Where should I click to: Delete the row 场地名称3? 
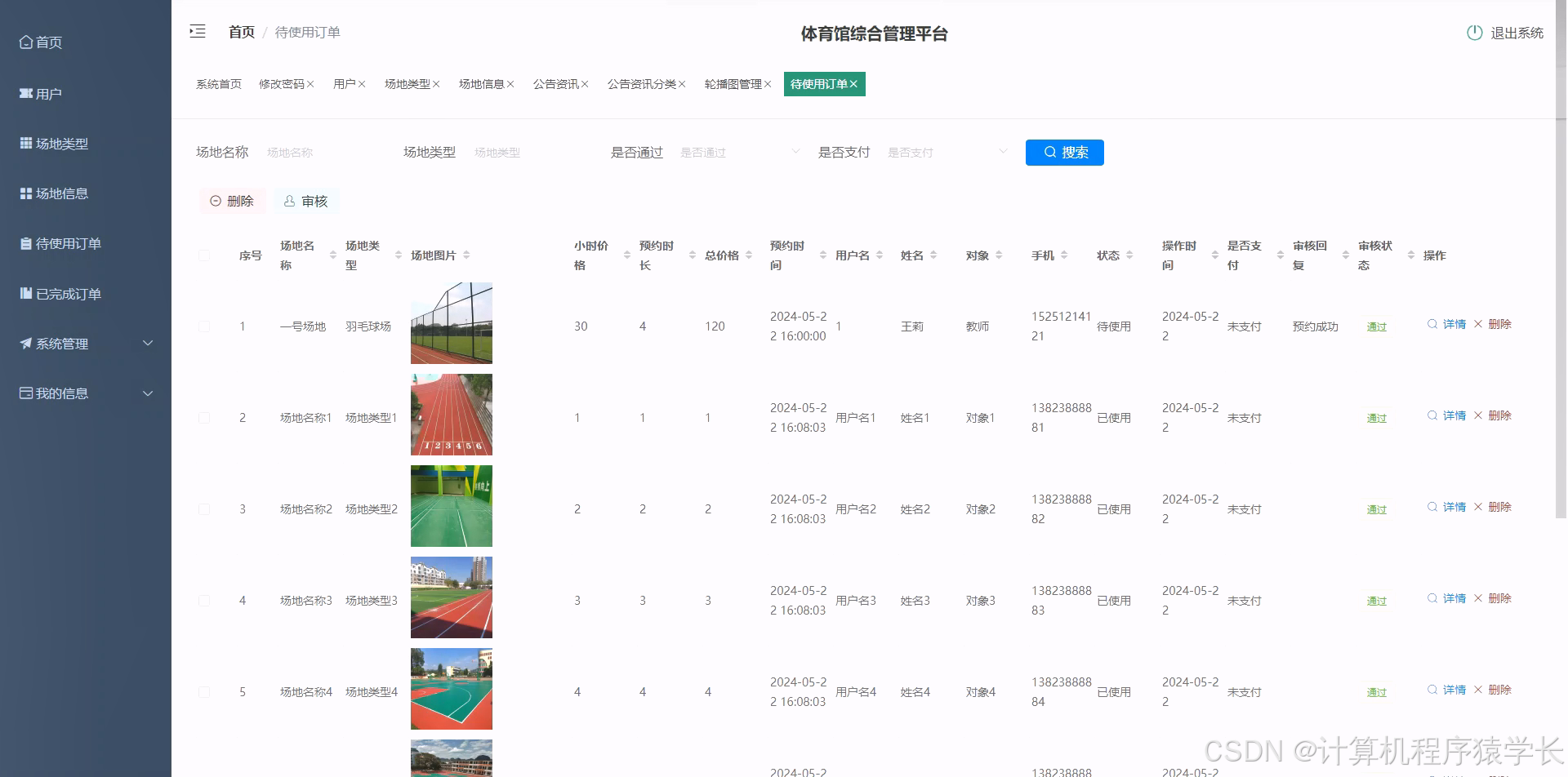(x=1492, y=598)
